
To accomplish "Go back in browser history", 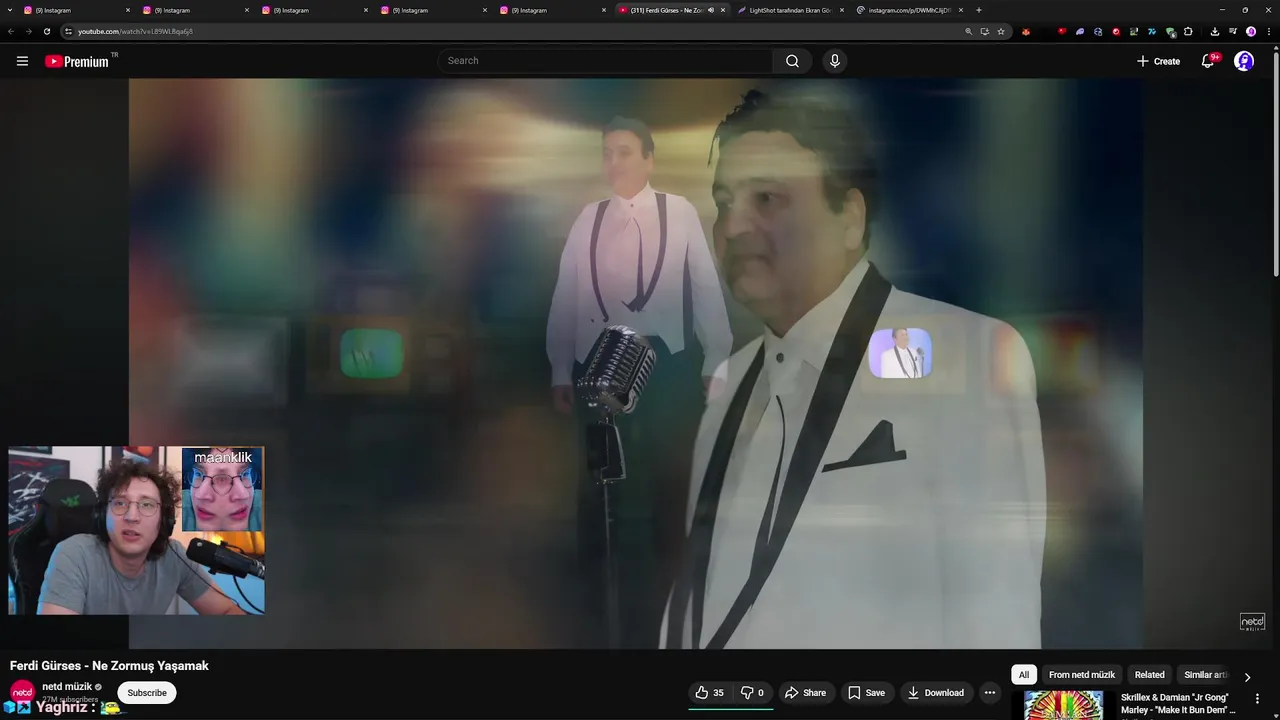I will click(x=11, y=31).
